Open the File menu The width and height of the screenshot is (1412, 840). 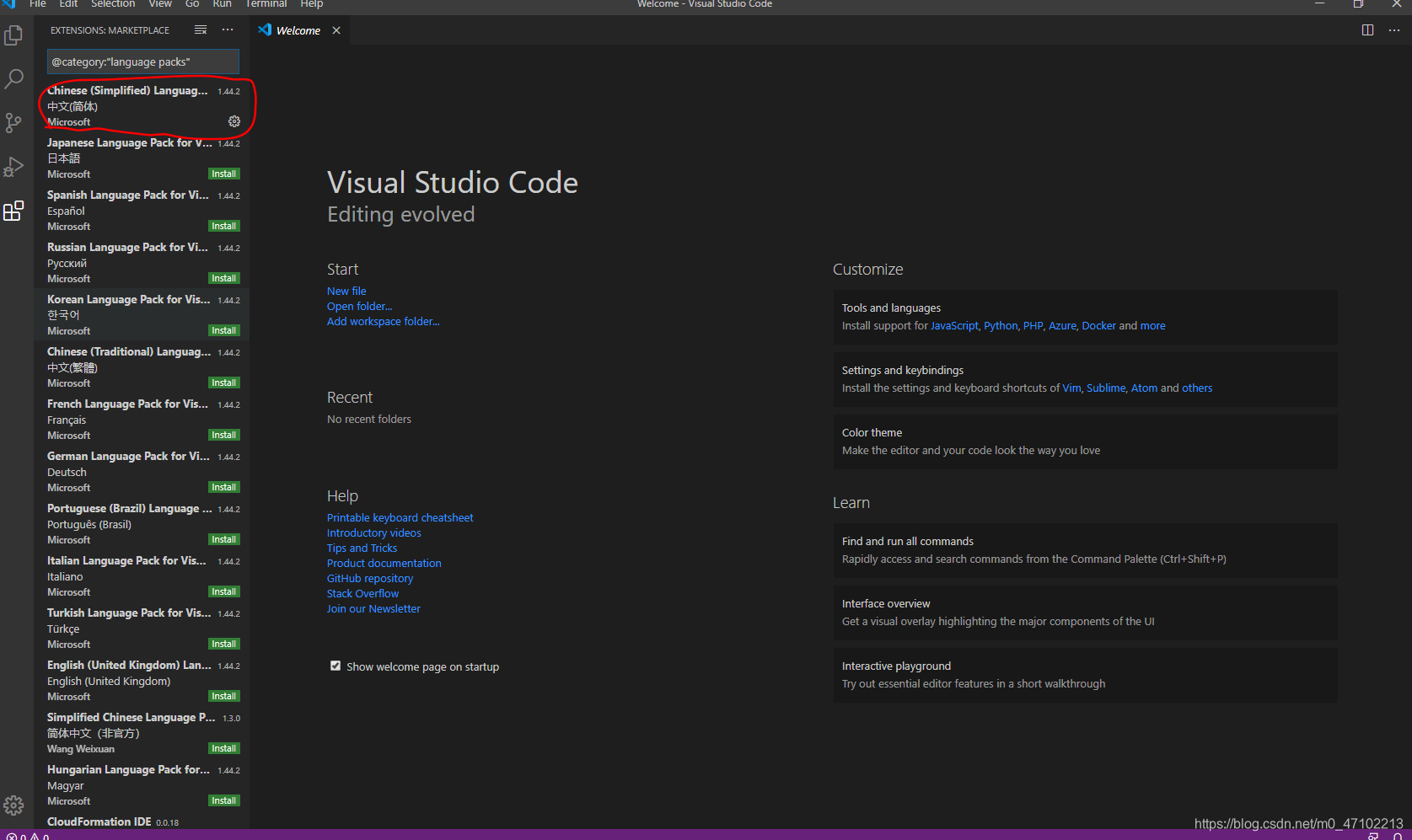click(38, 4)
